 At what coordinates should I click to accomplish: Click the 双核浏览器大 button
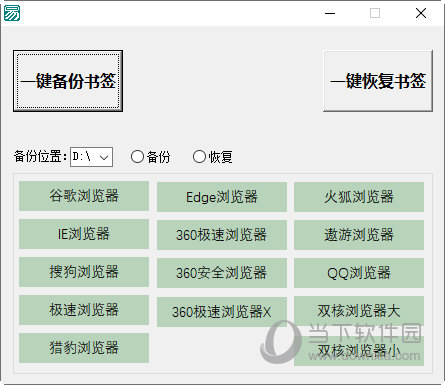[359, 311]
